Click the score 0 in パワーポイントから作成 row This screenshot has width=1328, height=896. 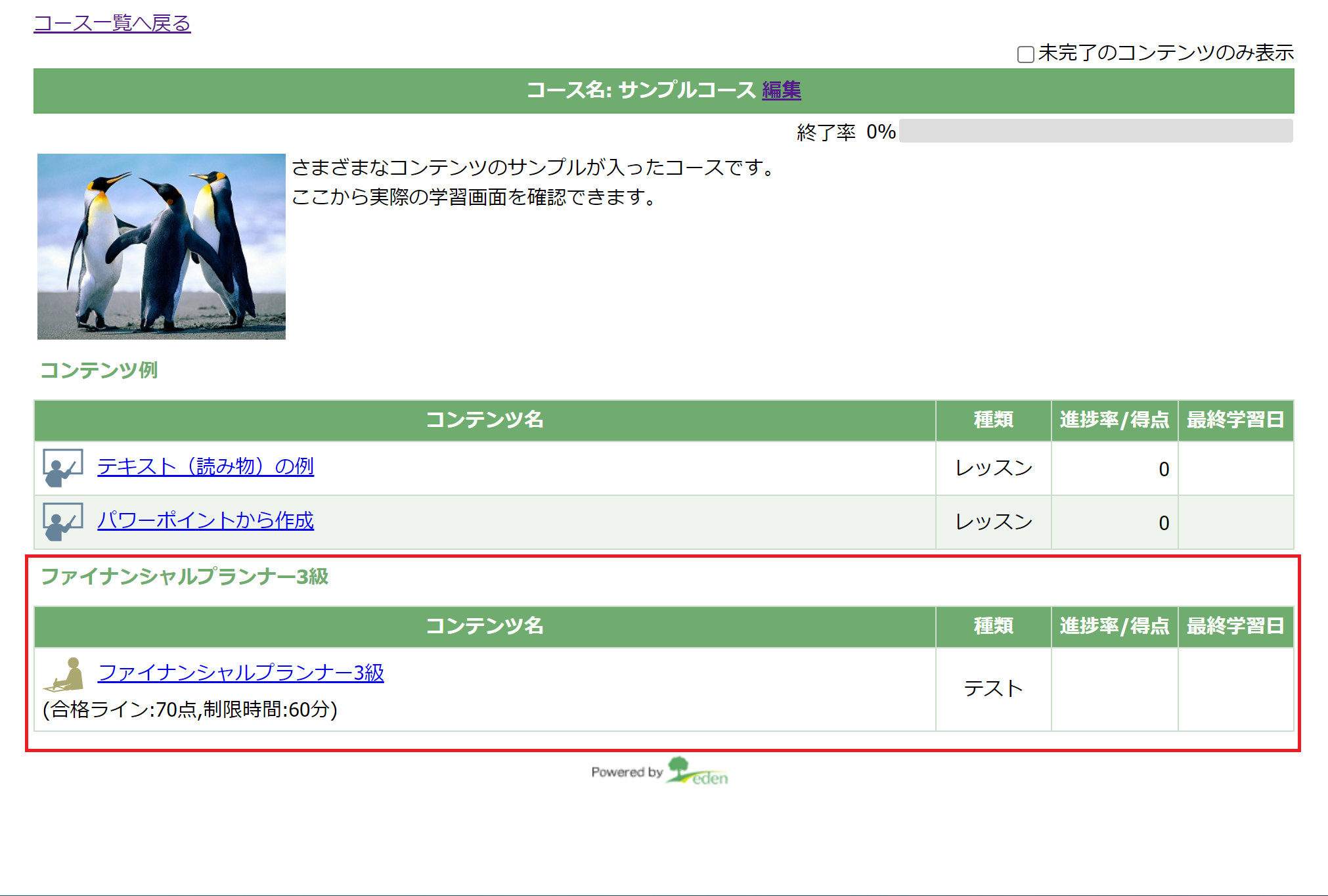click(1164, 523)
